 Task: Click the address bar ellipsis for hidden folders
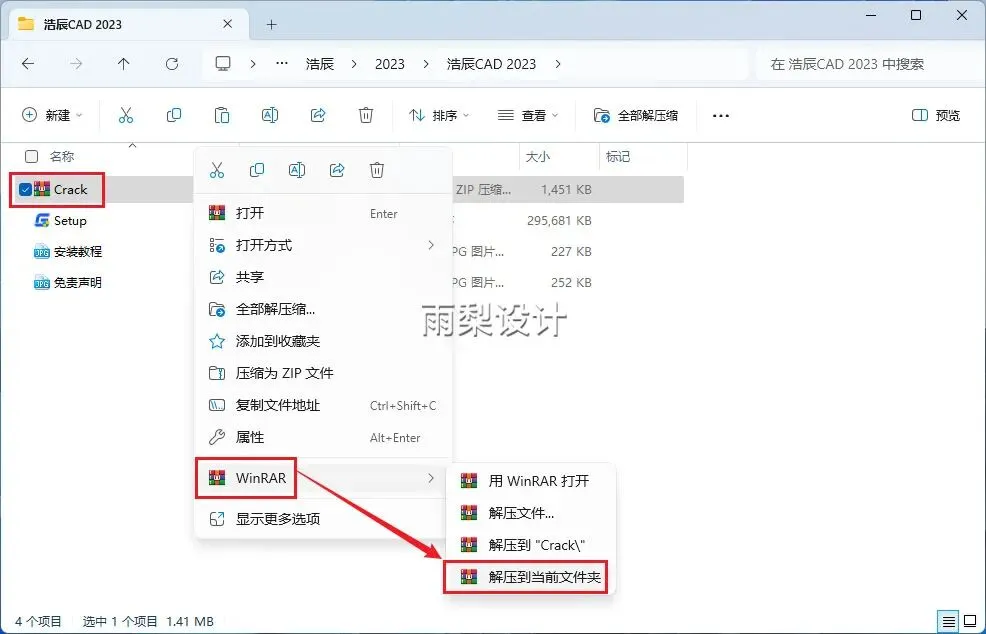(x=282, y=64)
